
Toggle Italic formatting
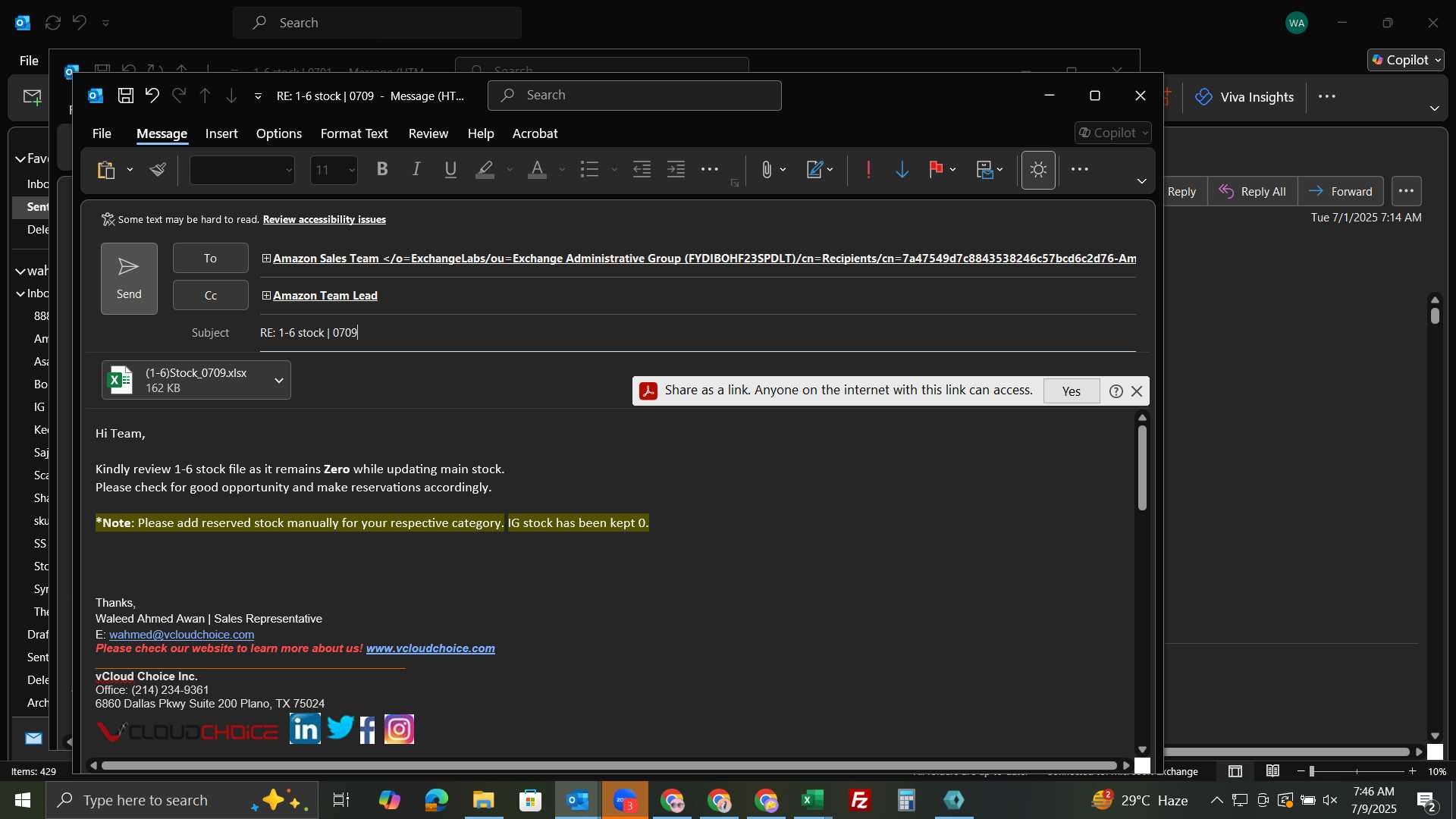point(416,170)
